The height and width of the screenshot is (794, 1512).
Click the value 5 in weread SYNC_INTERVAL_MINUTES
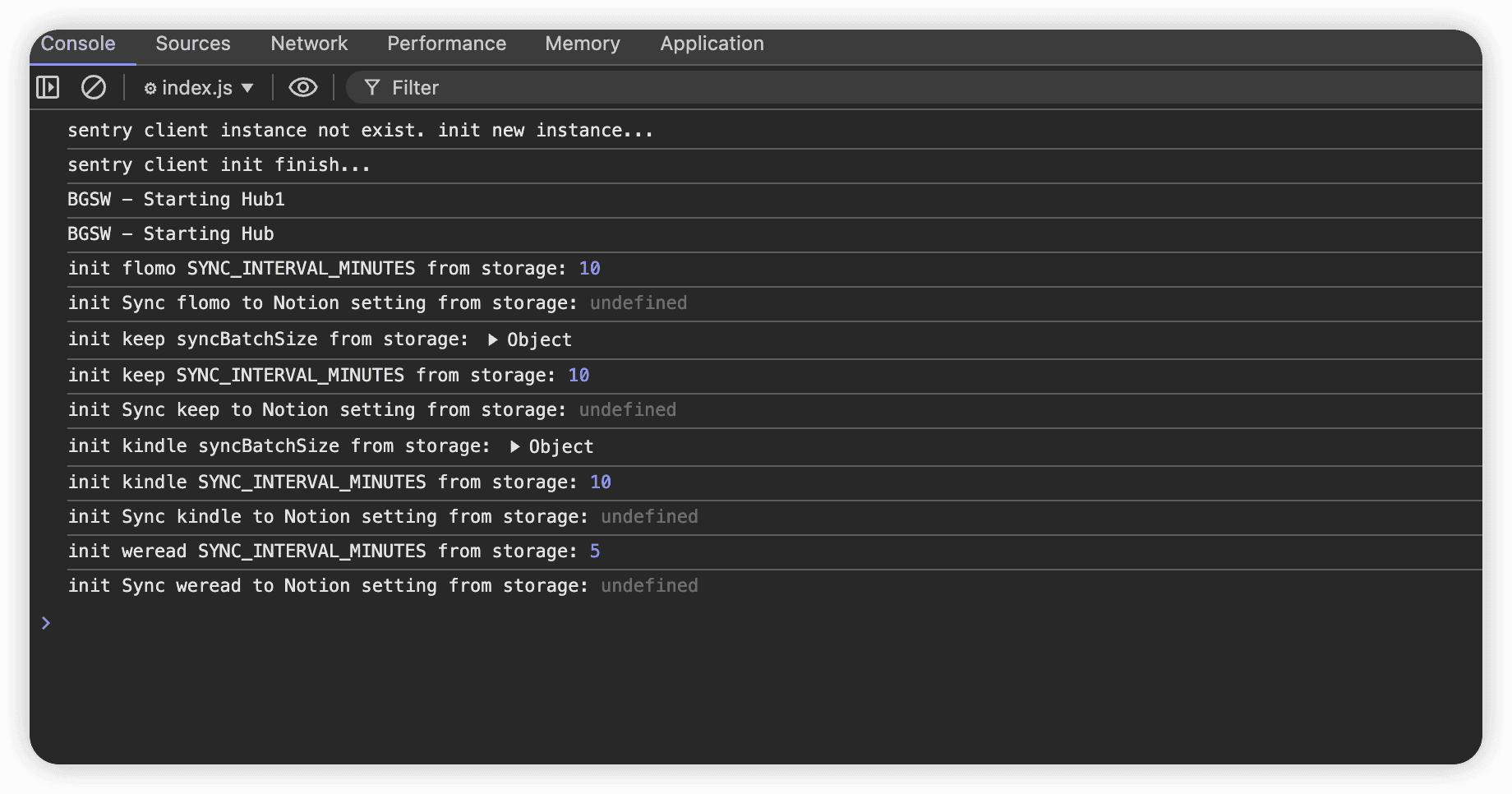click(595, 552)
